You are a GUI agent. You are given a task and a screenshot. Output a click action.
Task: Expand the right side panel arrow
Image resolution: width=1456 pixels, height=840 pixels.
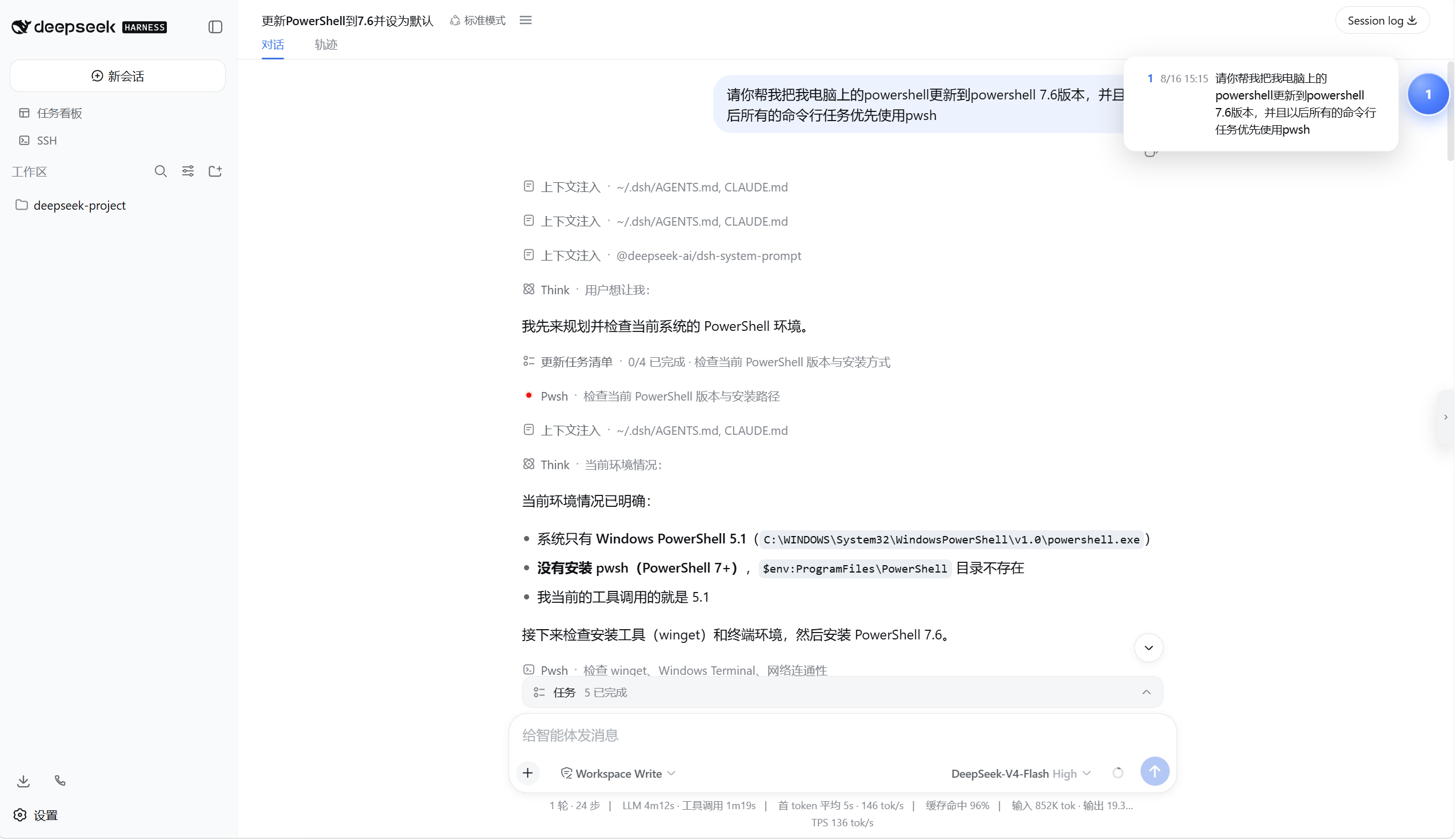(x=1446, y=418)
